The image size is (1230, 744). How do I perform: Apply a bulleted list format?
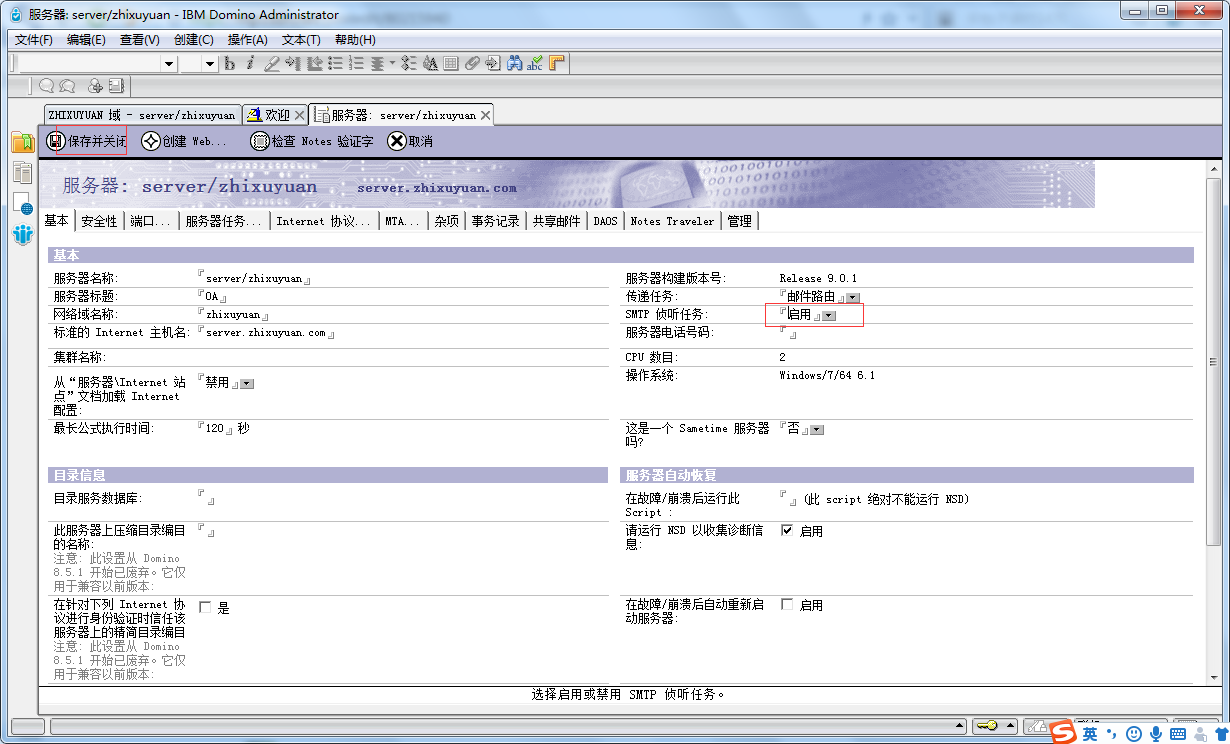[x=336, y=63]
